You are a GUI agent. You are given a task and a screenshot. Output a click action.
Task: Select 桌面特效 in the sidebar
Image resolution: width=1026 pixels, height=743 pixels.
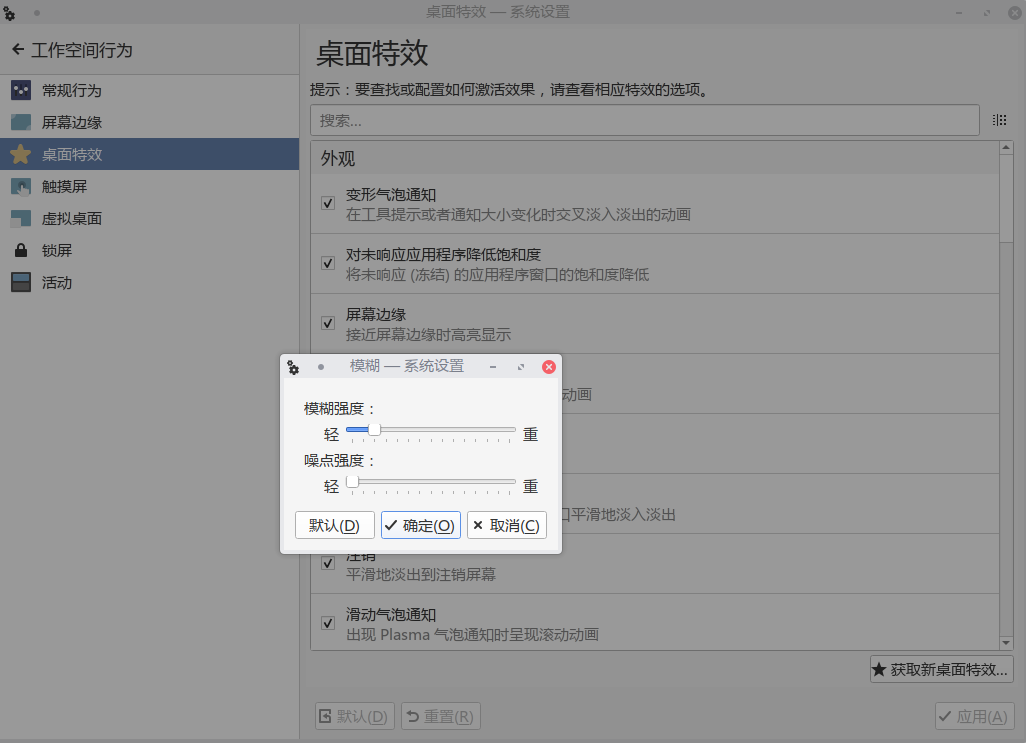click(149, 154)
